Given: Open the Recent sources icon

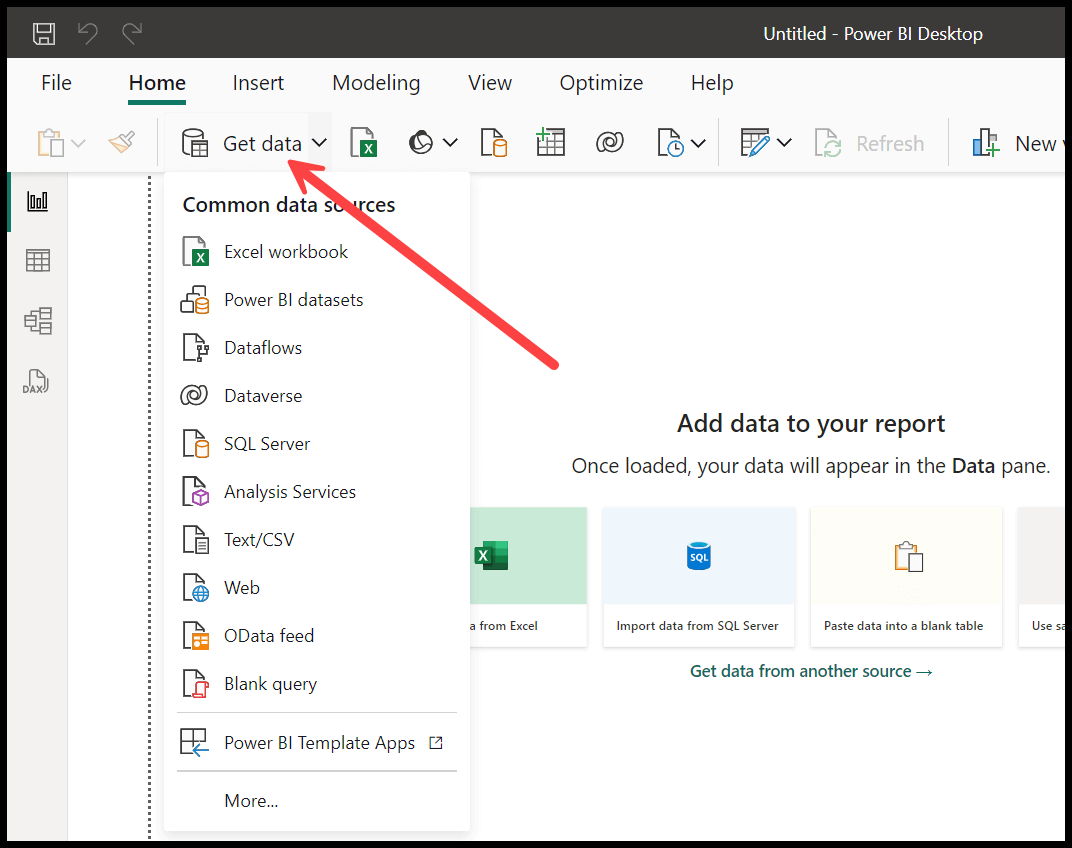Looking at the screenshot, I should pos(670,143).
